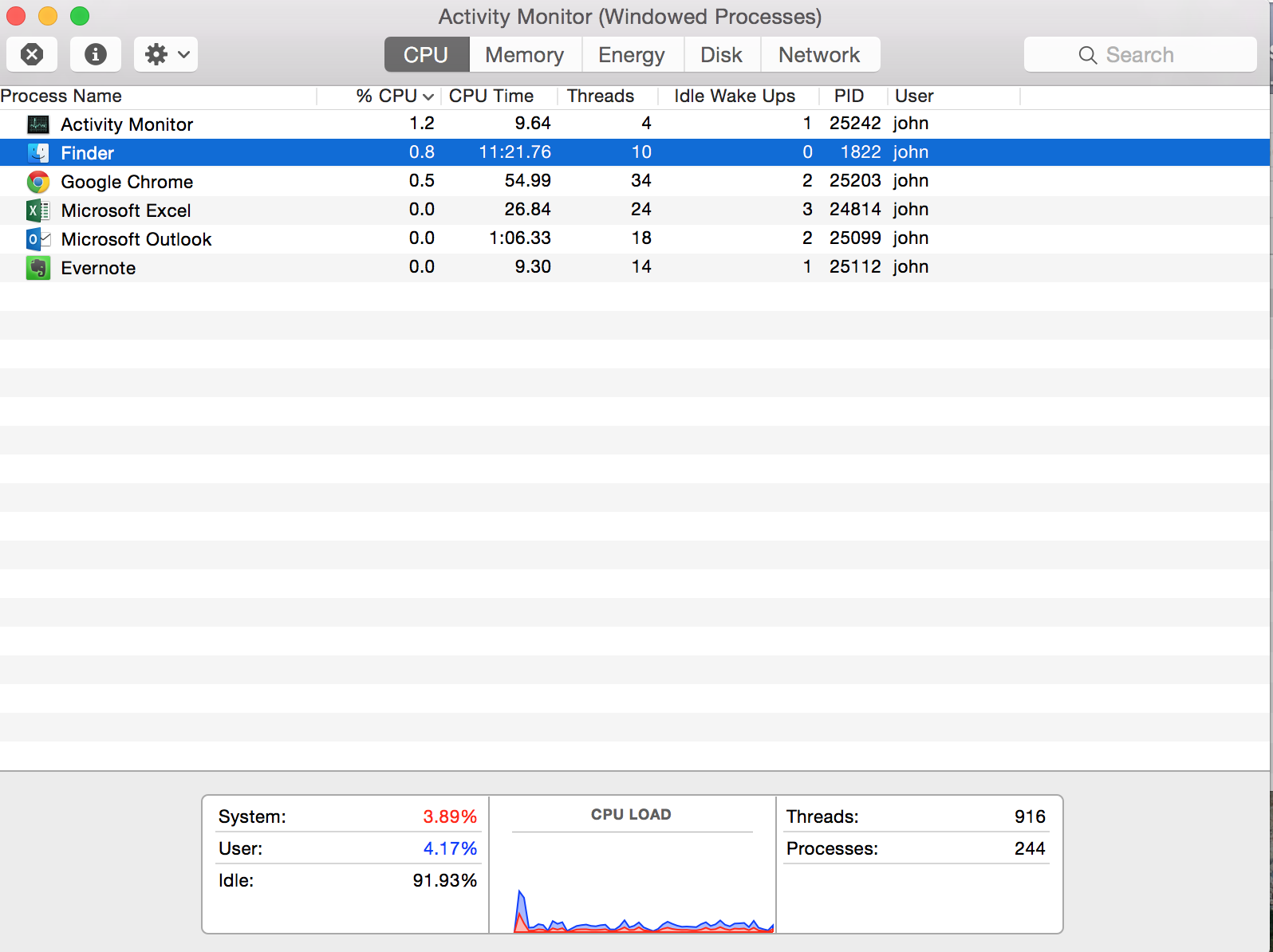This screenshot has height=952, width=1273.
Task: Sort by CPU Time column header
Action: (499, 96)
